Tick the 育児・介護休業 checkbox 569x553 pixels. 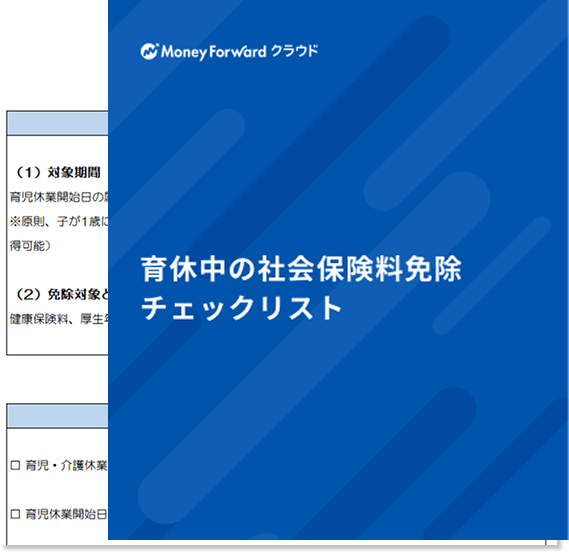(x=15, y=465)
